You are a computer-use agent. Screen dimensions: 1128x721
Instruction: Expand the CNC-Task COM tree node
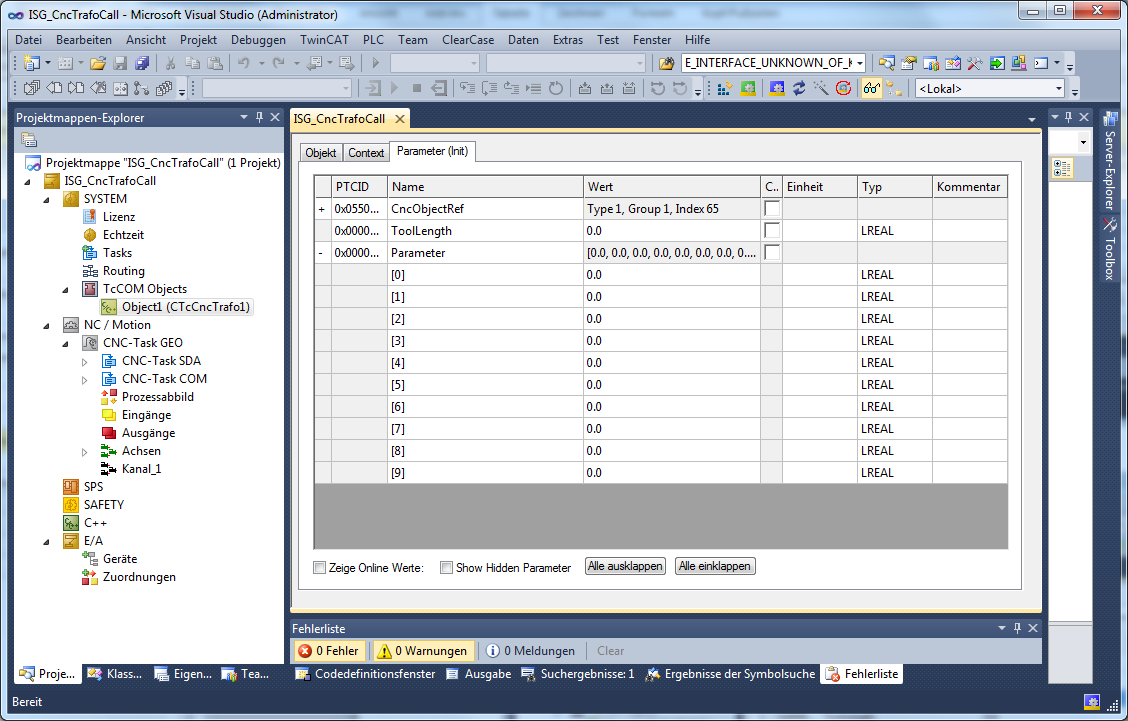pyautogui.click(x=84, y=380)
